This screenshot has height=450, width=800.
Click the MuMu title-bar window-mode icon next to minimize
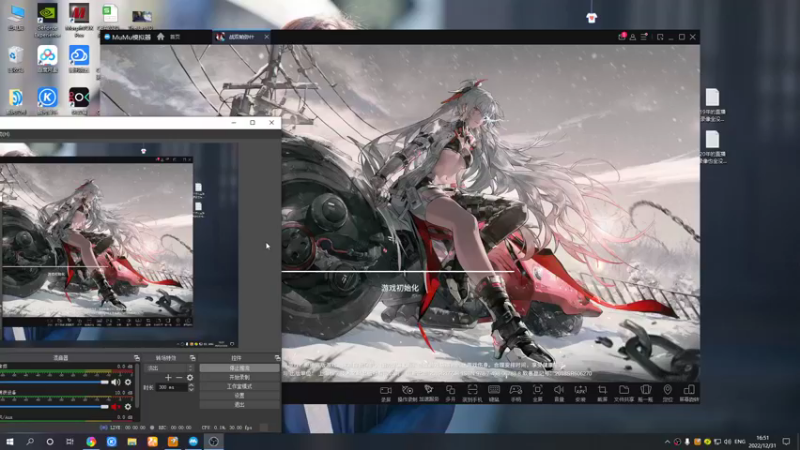pyautogui.click(x=660, y=37)
